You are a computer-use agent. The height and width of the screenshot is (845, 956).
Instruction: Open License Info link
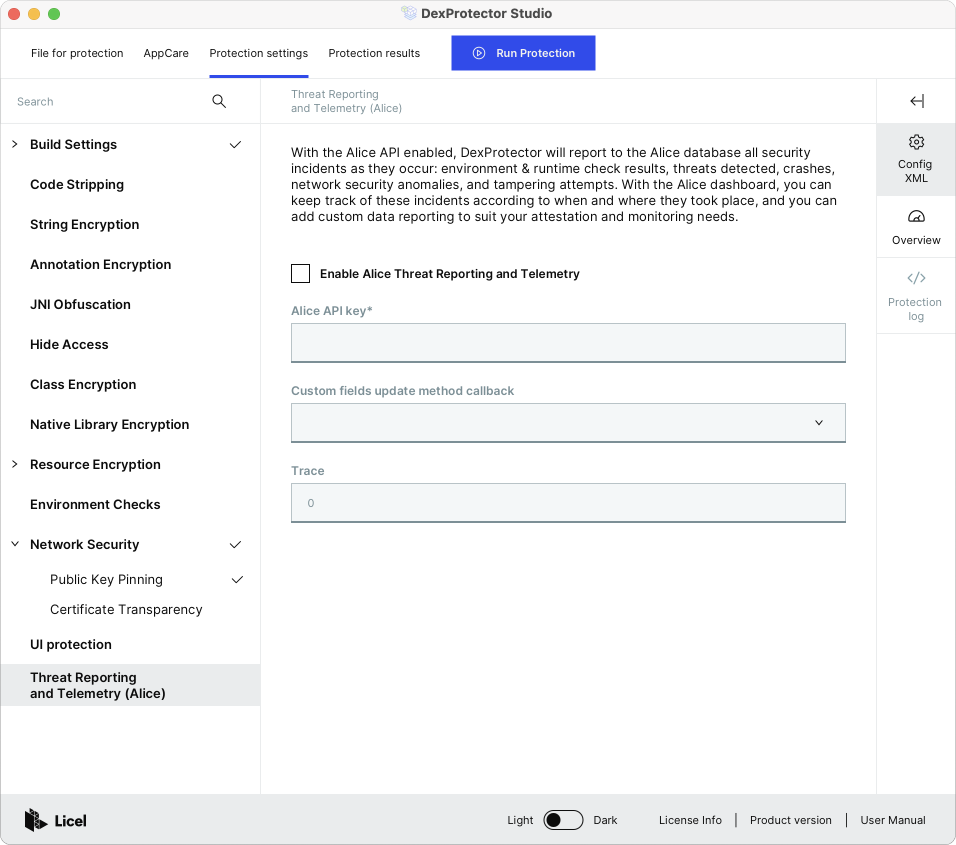pos(690,820)
